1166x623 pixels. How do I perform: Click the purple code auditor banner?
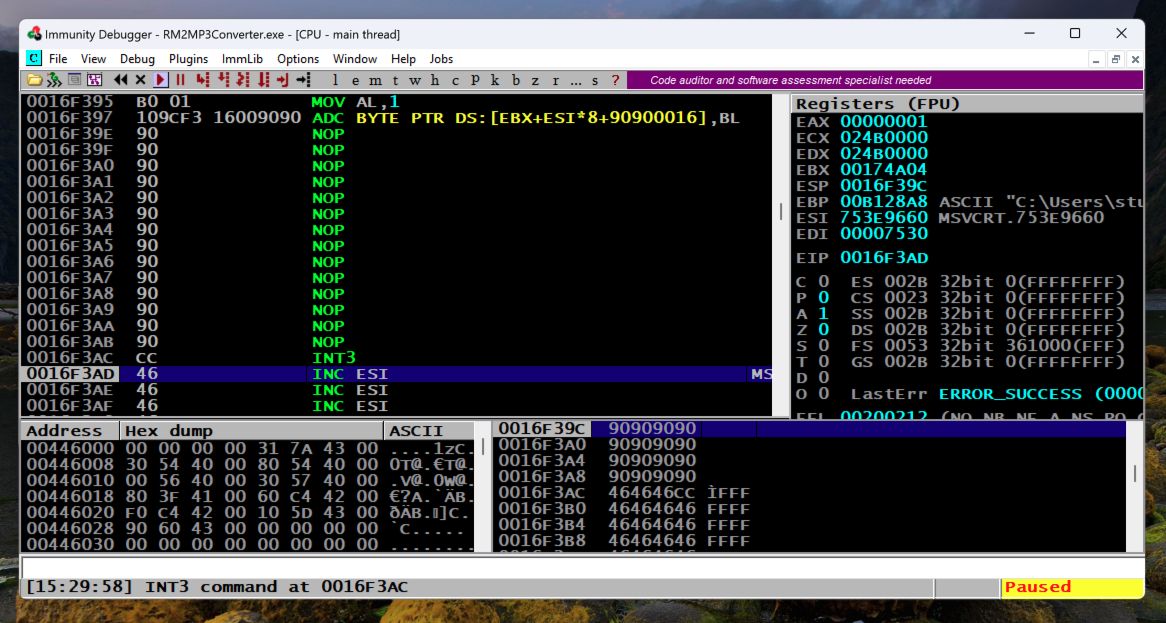click(x=885, y=80)
